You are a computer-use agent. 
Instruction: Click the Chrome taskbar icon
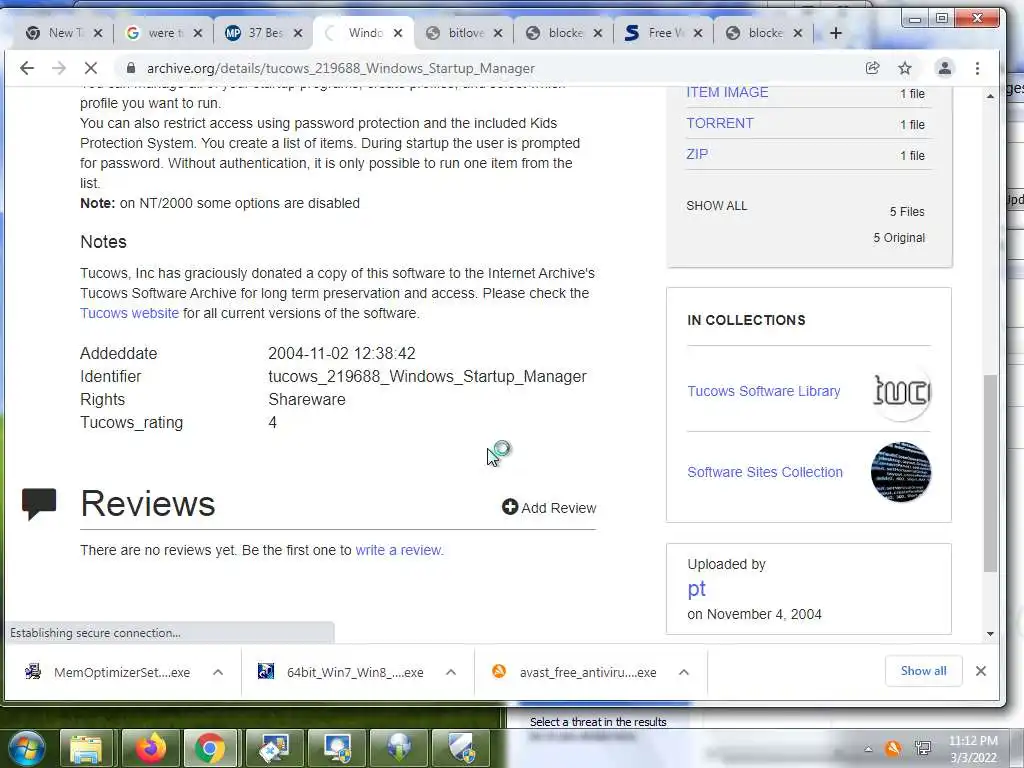pos(210,748)
